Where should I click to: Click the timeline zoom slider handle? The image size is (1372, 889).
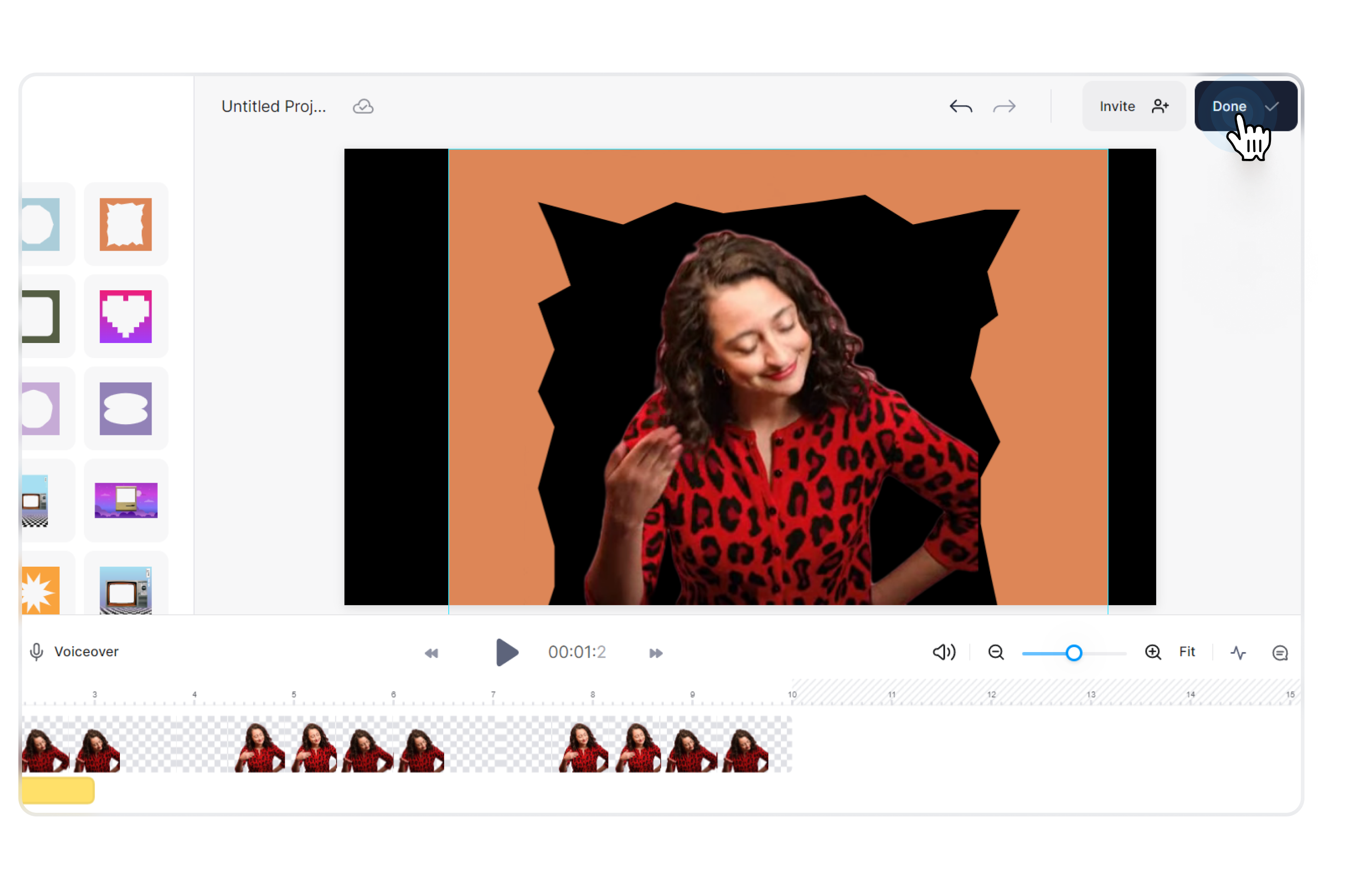[1073, 653]
